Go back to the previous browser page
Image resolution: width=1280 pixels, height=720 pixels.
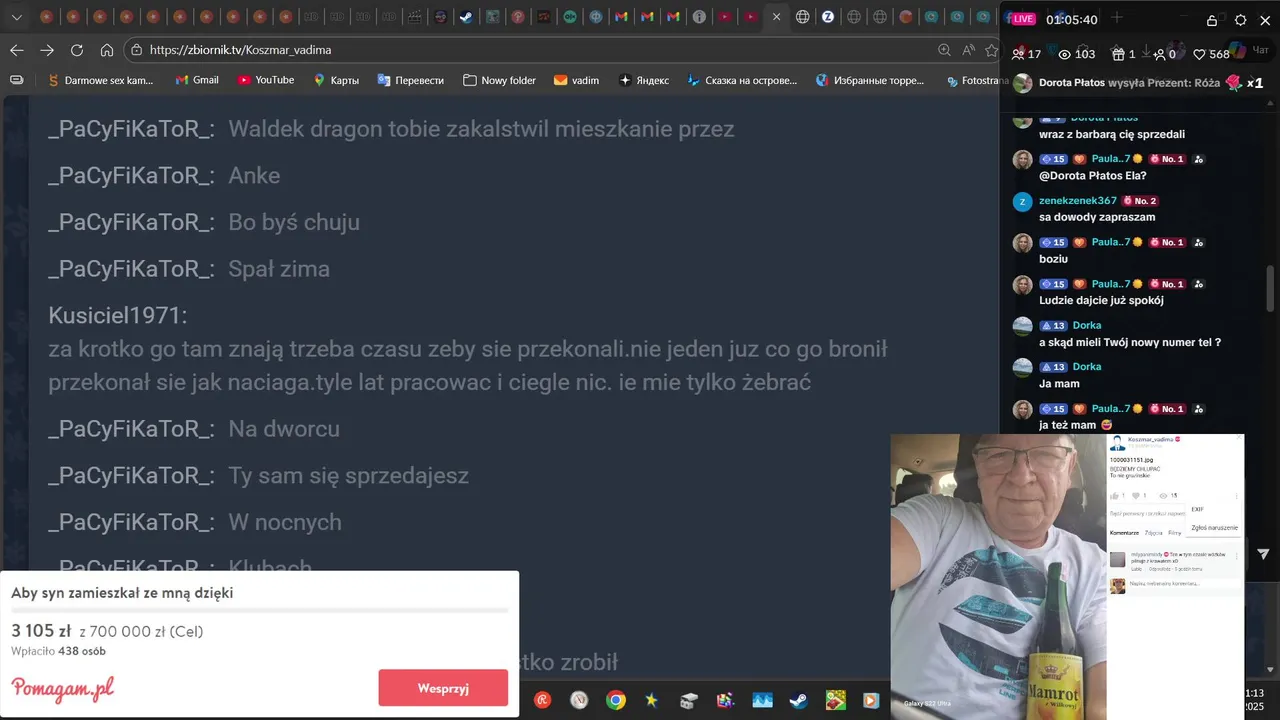17,50
